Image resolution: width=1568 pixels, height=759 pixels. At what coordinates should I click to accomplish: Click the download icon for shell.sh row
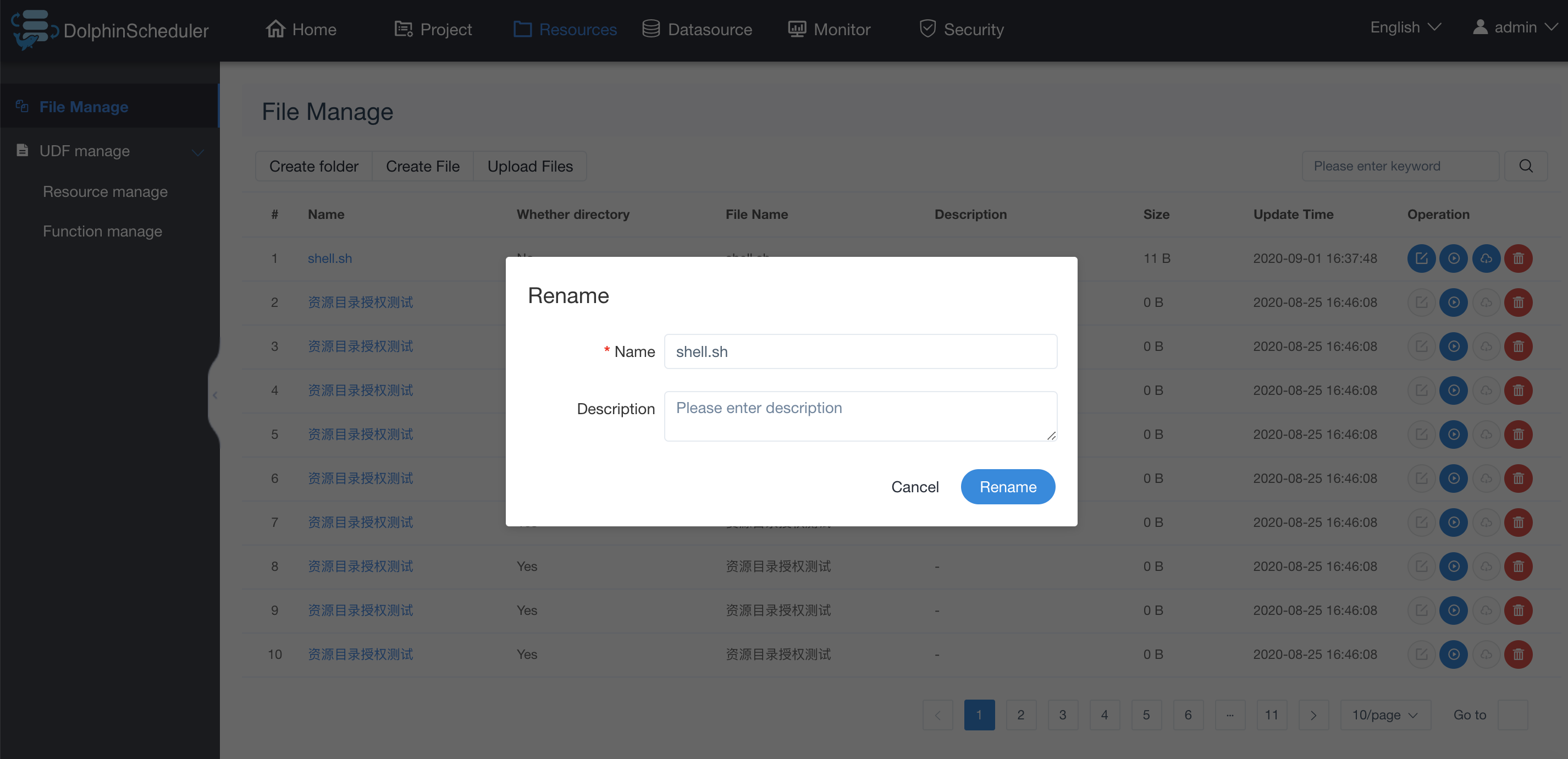pyautogui.click(x=1486, y=258)
